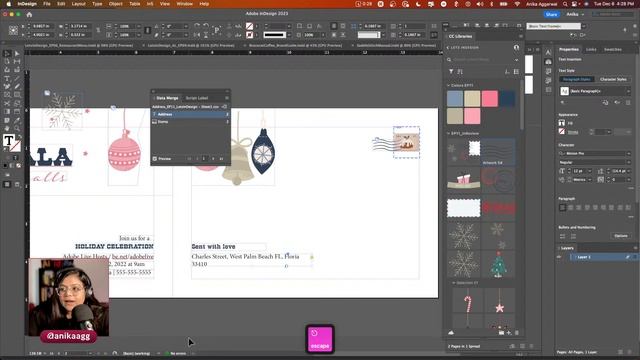The image size is (640, 360).
Task: Open the 12 pt font size dropdown
Action: coord(590,171)
